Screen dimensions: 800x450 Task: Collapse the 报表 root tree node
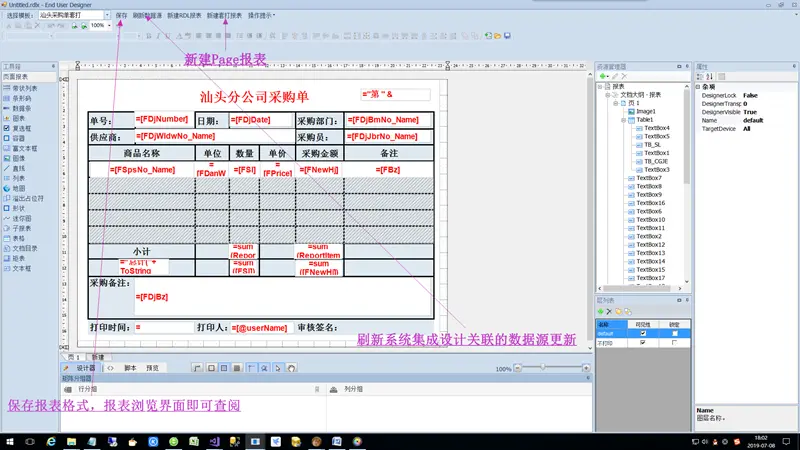point(601,86)
